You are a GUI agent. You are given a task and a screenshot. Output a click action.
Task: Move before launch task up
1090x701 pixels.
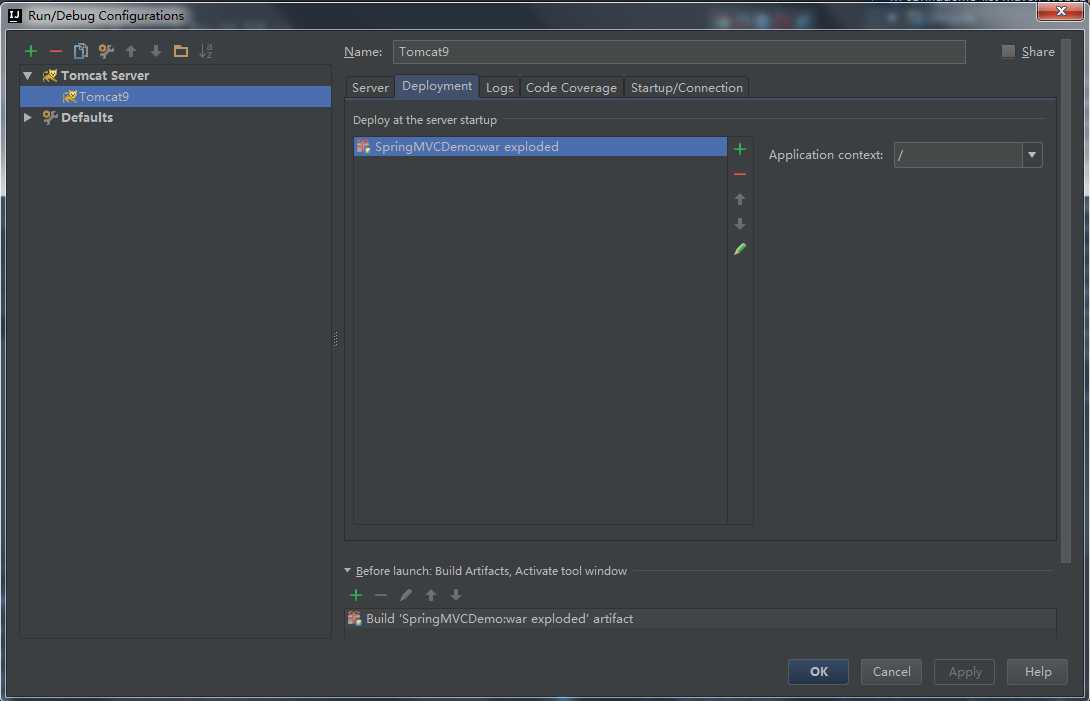[x=431, y=595]
